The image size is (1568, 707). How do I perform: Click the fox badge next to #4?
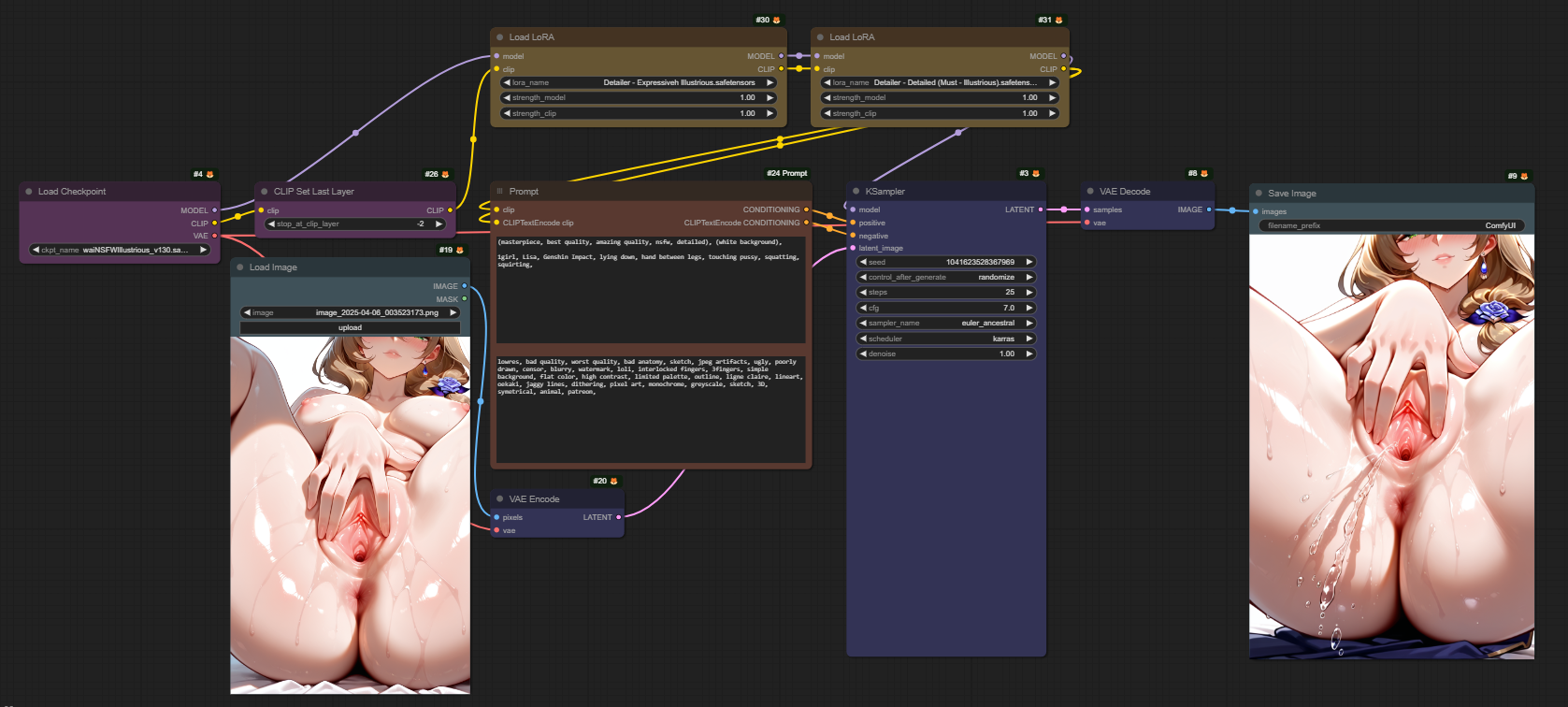pyautogui.click(x=209, y=174)
